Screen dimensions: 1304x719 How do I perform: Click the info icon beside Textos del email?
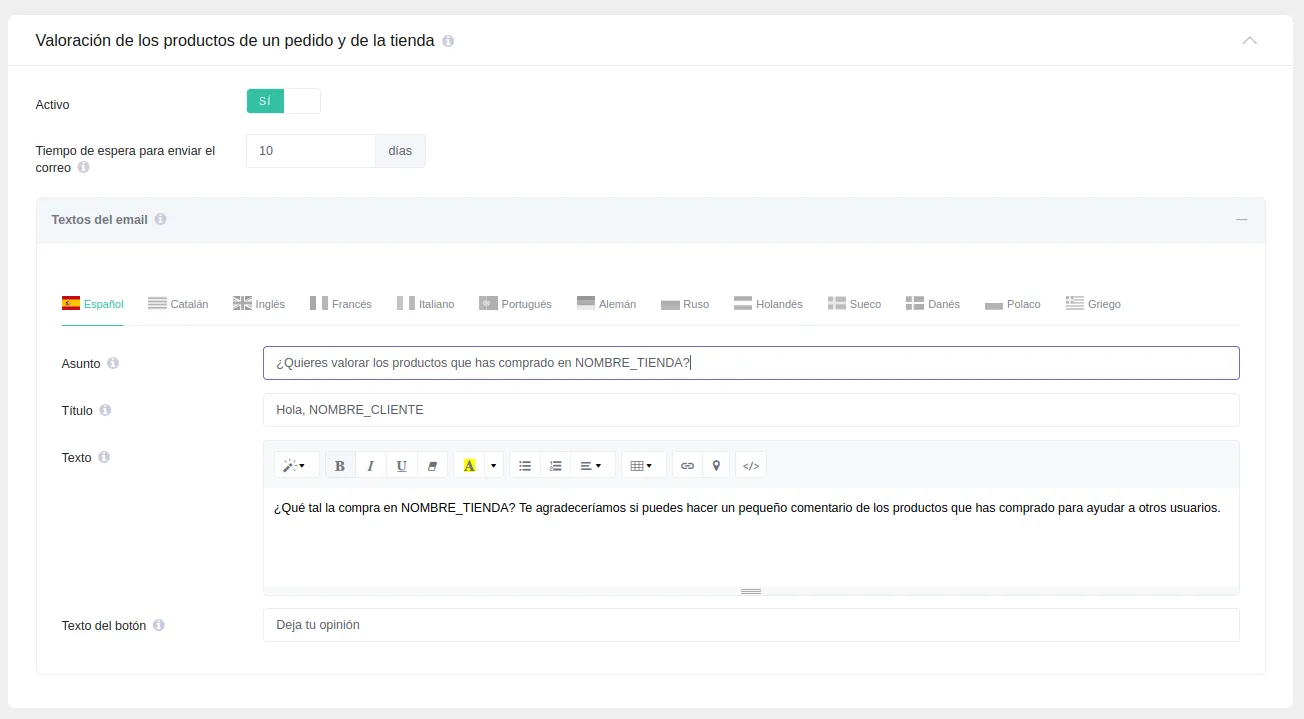160,219
